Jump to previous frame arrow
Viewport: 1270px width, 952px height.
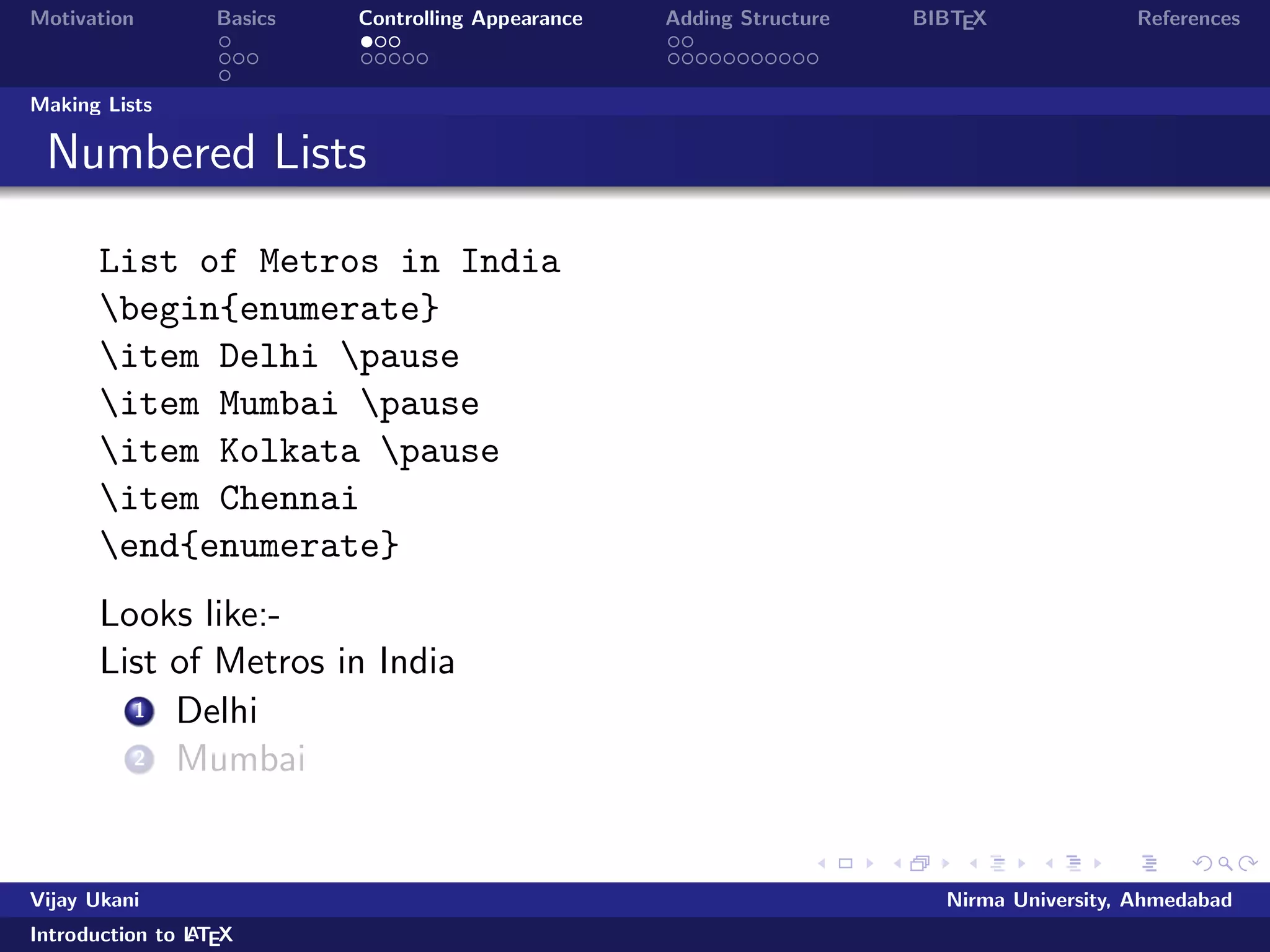click(897, 863)
